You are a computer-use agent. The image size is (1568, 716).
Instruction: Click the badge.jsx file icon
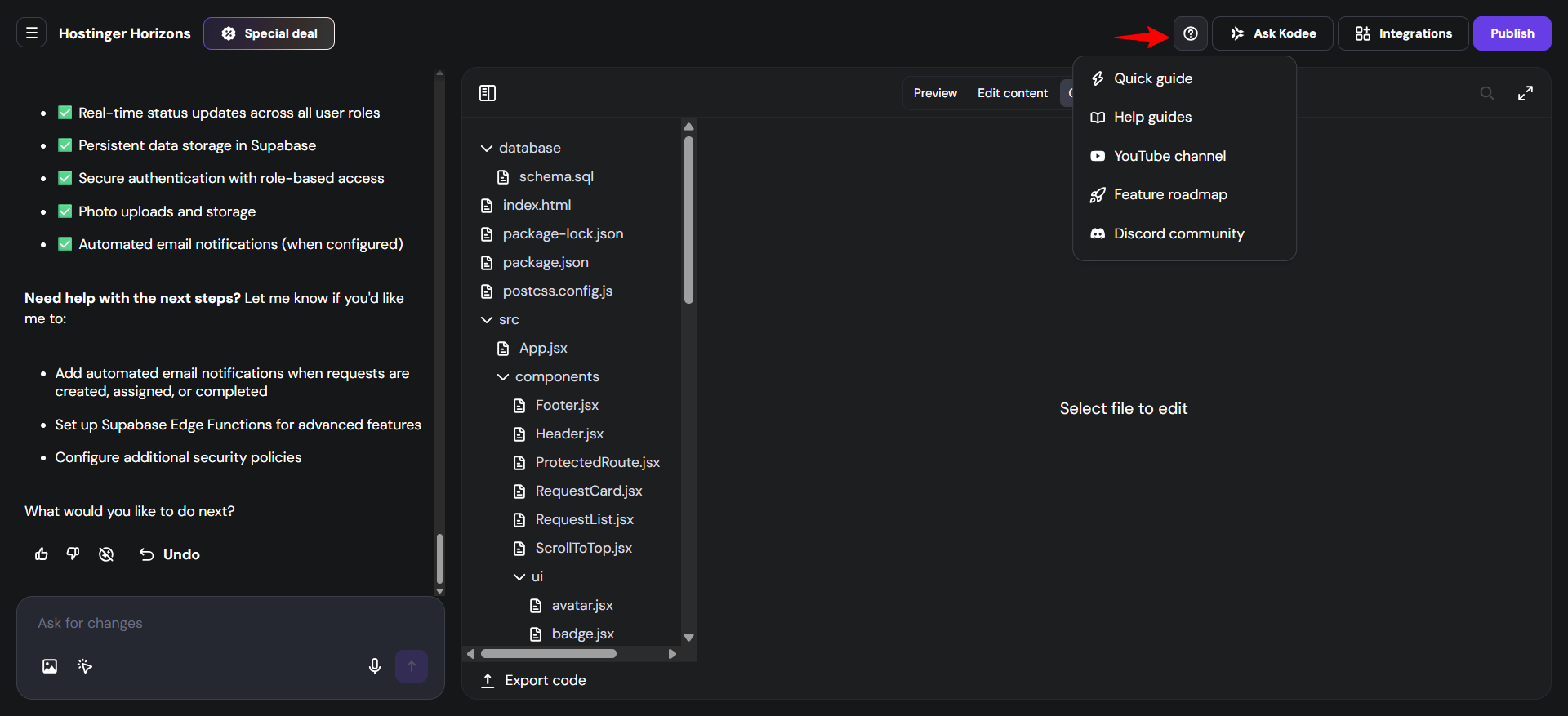point(536,634)
